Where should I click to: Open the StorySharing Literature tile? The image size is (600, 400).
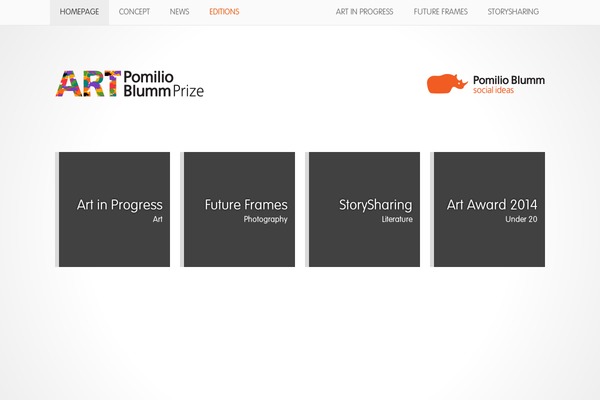[x=363, y=209]
